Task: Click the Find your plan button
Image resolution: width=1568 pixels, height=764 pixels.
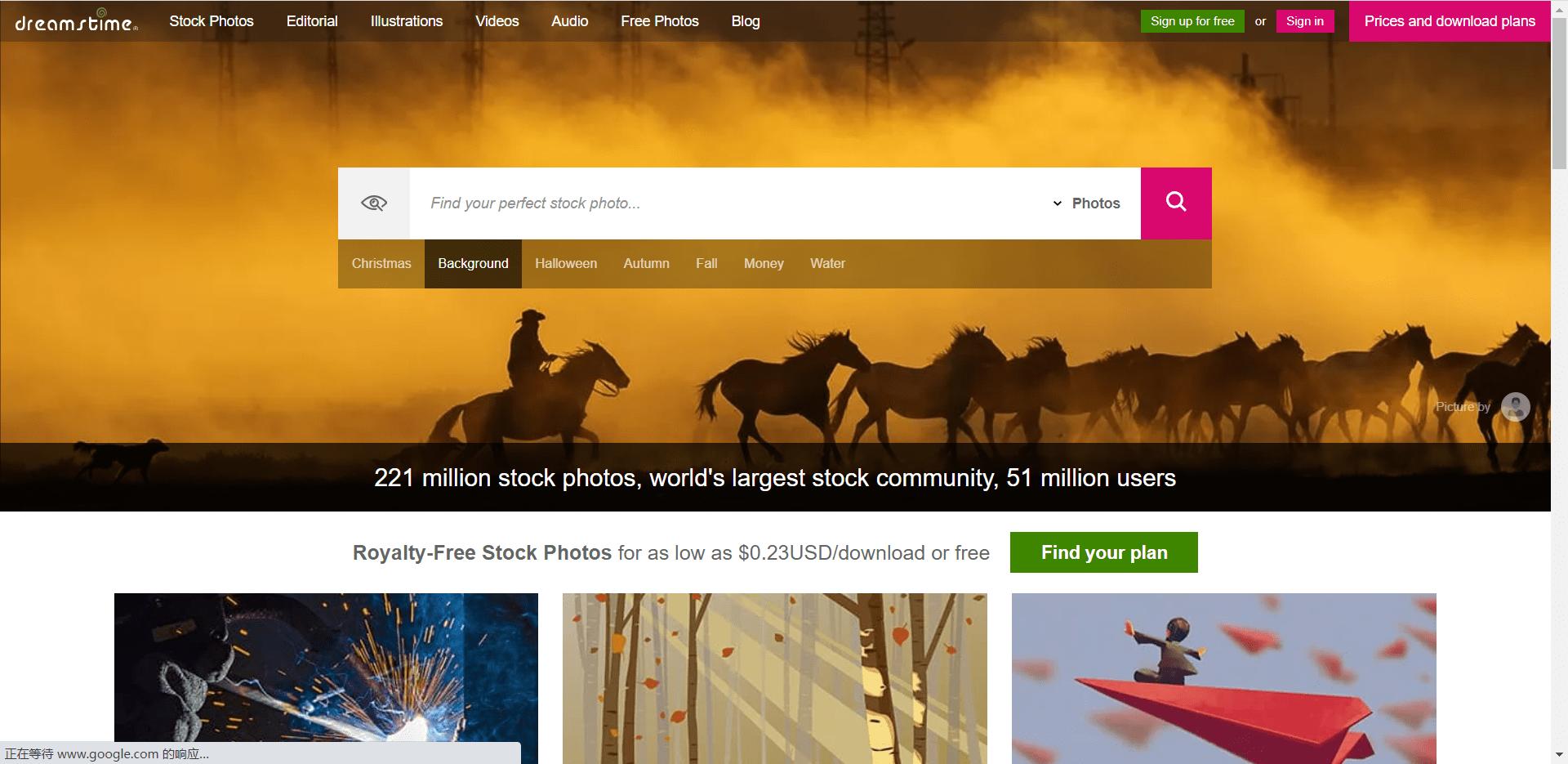Action: tap(1104, 552)
